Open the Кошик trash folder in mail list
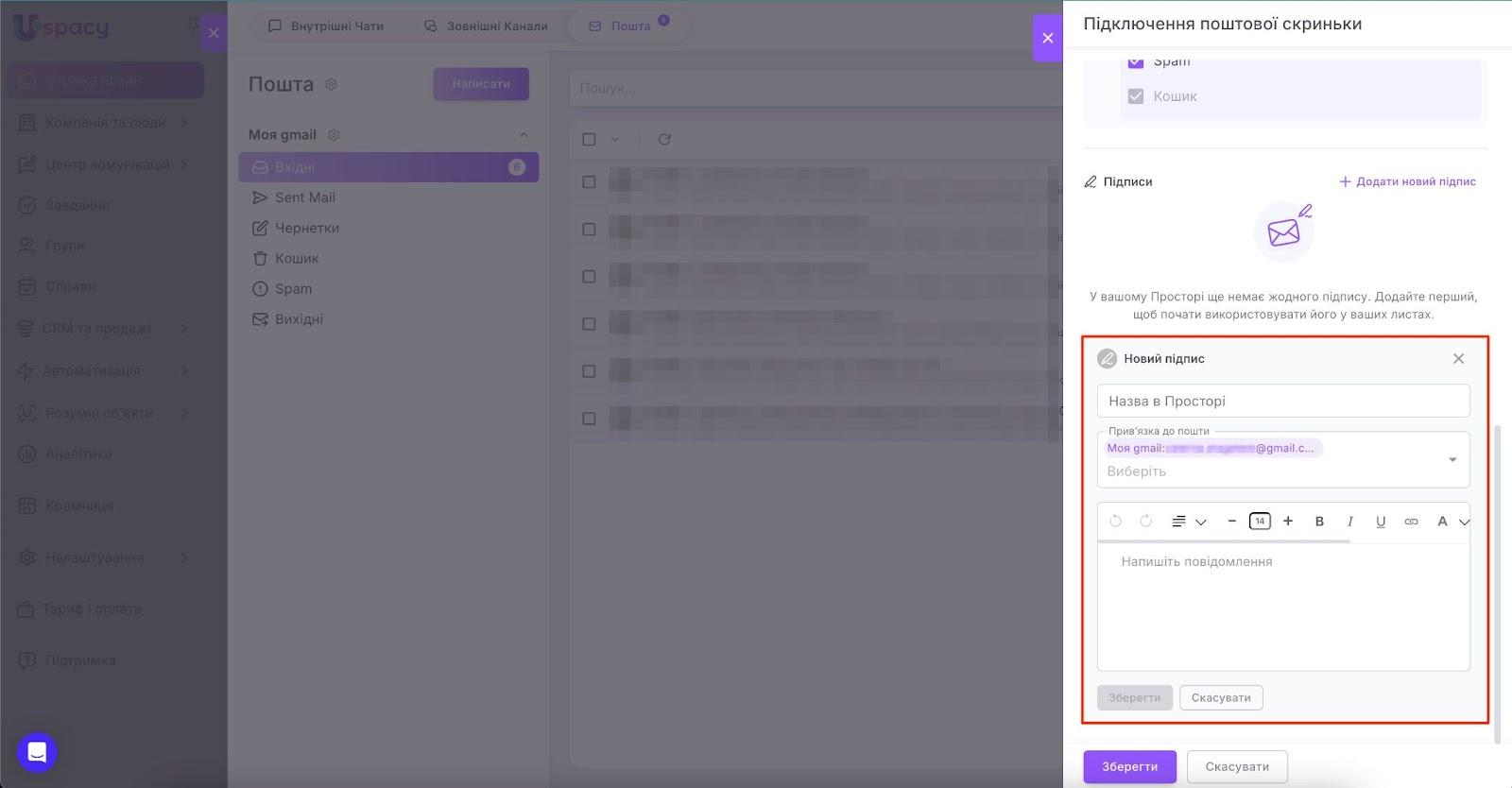The image size is (1512, 788). pyautogui.click(x=388, y=258)
